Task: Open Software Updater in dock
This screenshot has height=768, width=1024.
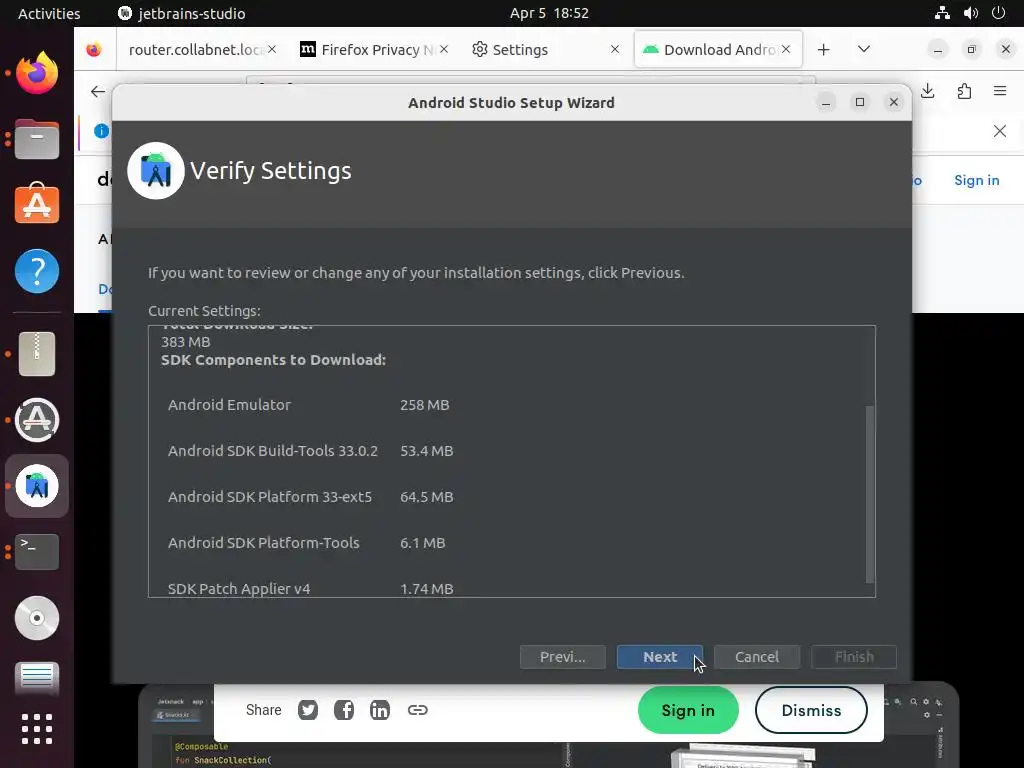Action: coord(37,420)
